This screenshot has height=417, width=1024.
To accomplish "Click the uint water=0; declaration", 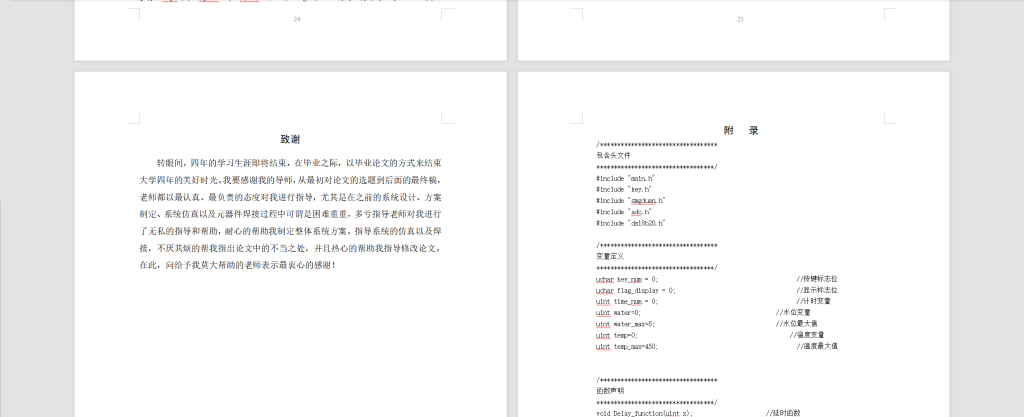I will coord(618,313).
